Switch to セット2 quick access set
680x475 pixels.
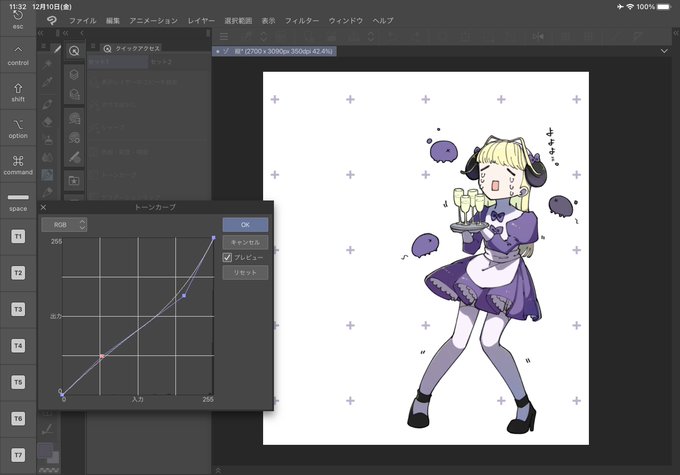(161, 62)
